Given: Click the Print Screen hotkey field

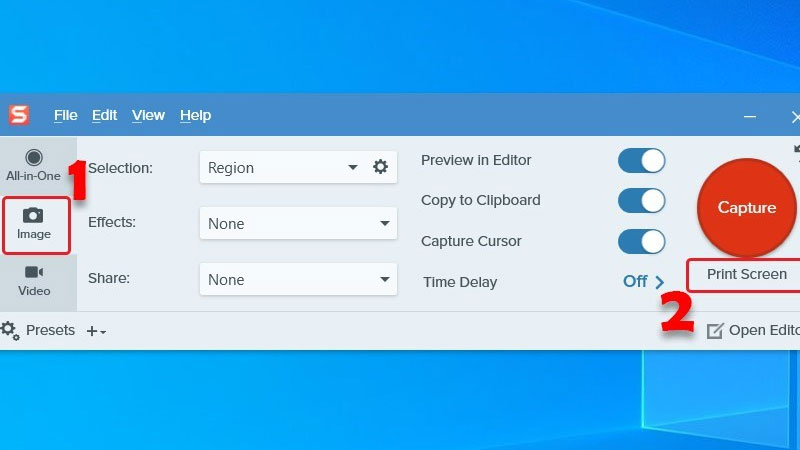Looking at the screenshot, I should tap(746, 274).
